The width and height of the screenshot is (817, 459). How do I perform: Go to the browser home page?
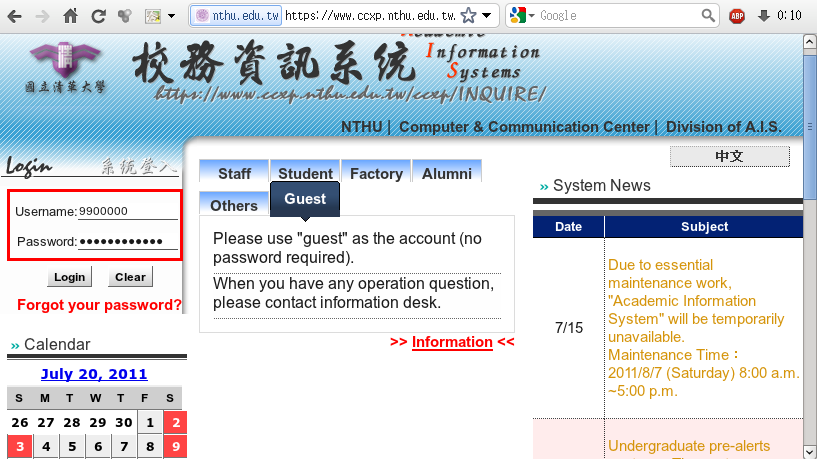[x=70, y=16]
